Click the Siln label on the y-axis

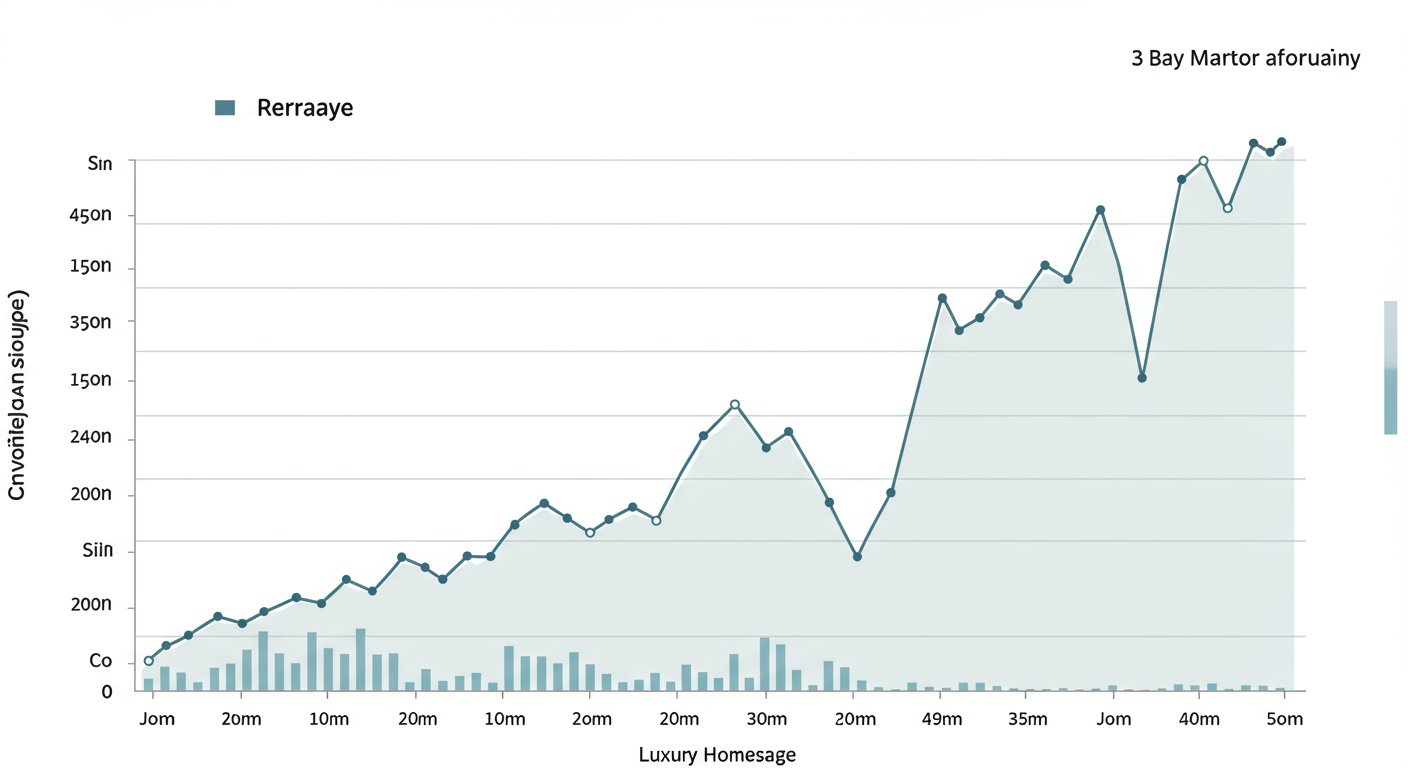click(100, 551)
